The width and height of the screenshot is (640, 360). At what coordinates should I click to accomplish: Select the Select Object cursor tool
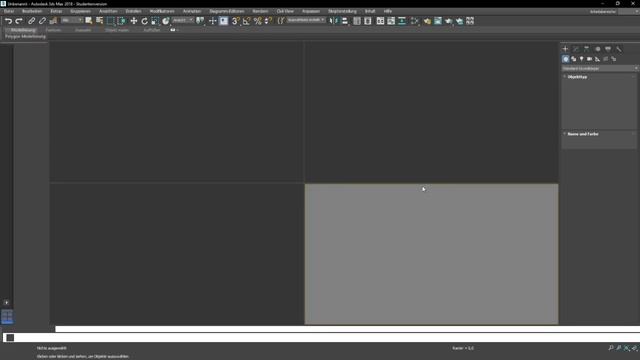(x=89, y=21)
